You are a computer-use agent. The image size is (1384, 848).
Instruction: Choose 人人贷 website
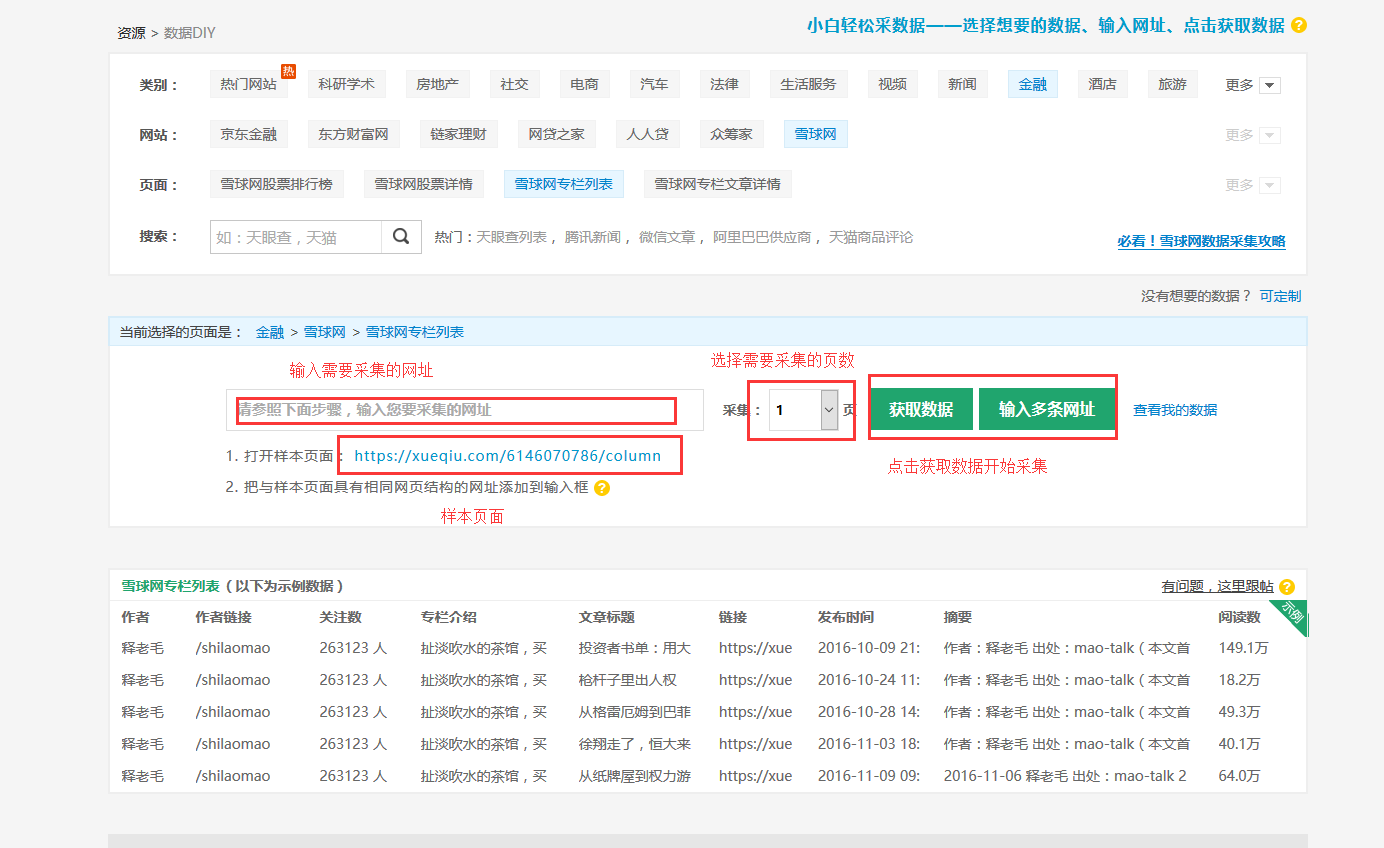[648, 134]
